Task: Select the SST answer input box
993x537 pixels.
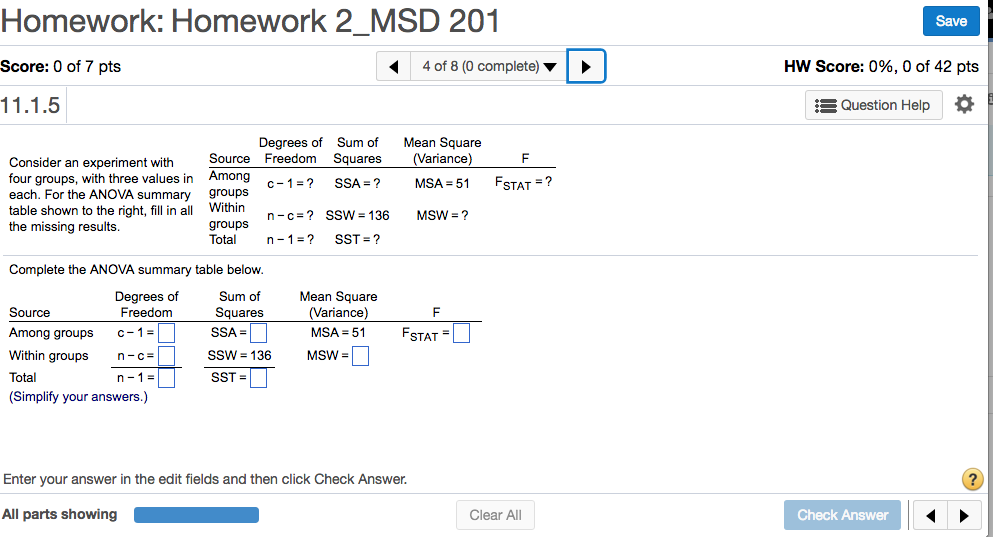Action: tap(258, 378)
